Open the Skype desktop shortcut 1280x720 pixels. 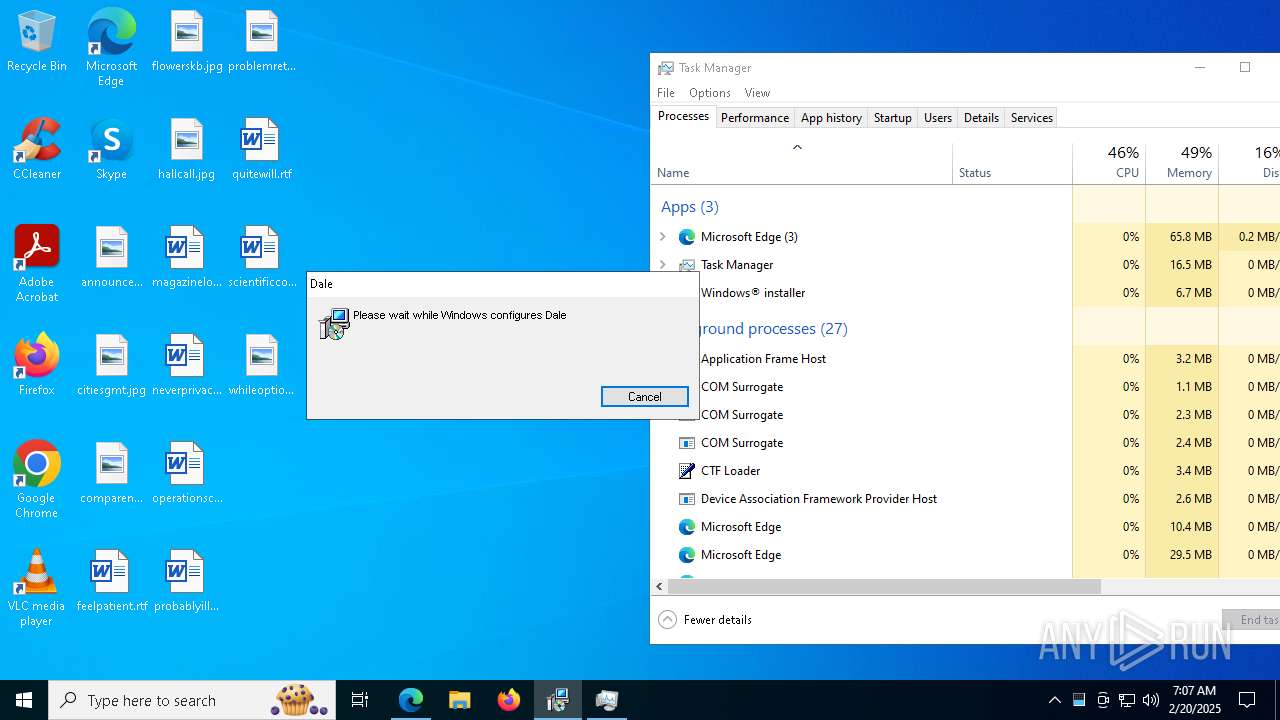pos(111,149)
